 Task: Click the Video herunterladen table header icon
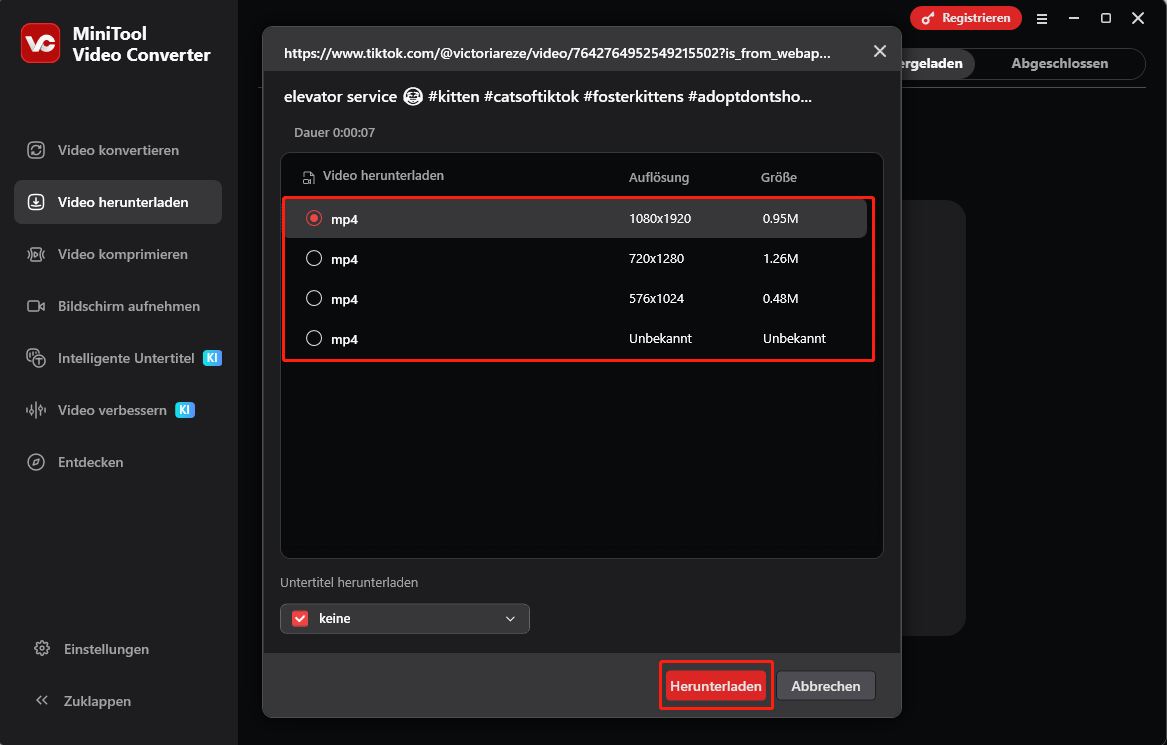[308, 177]
